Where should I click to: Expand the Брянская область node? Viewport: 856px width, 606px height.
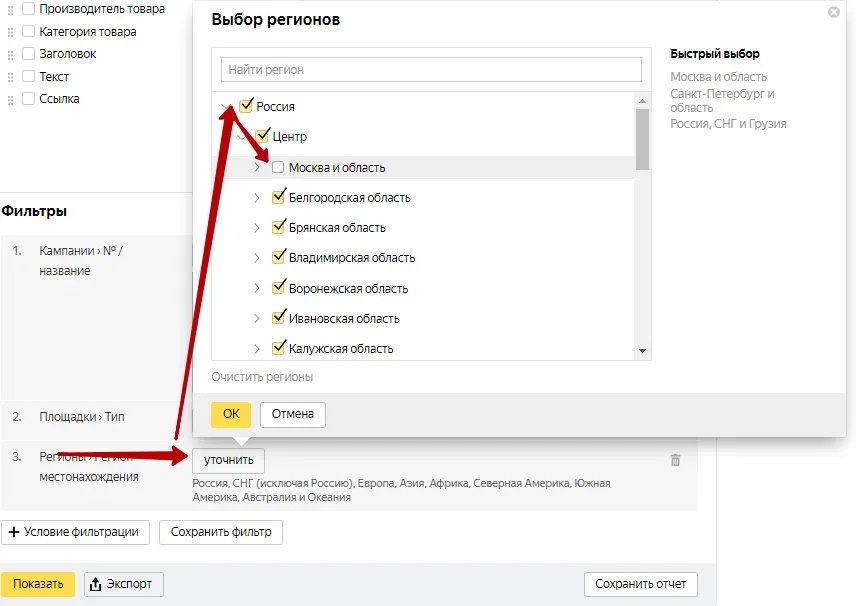click(257, 228)
